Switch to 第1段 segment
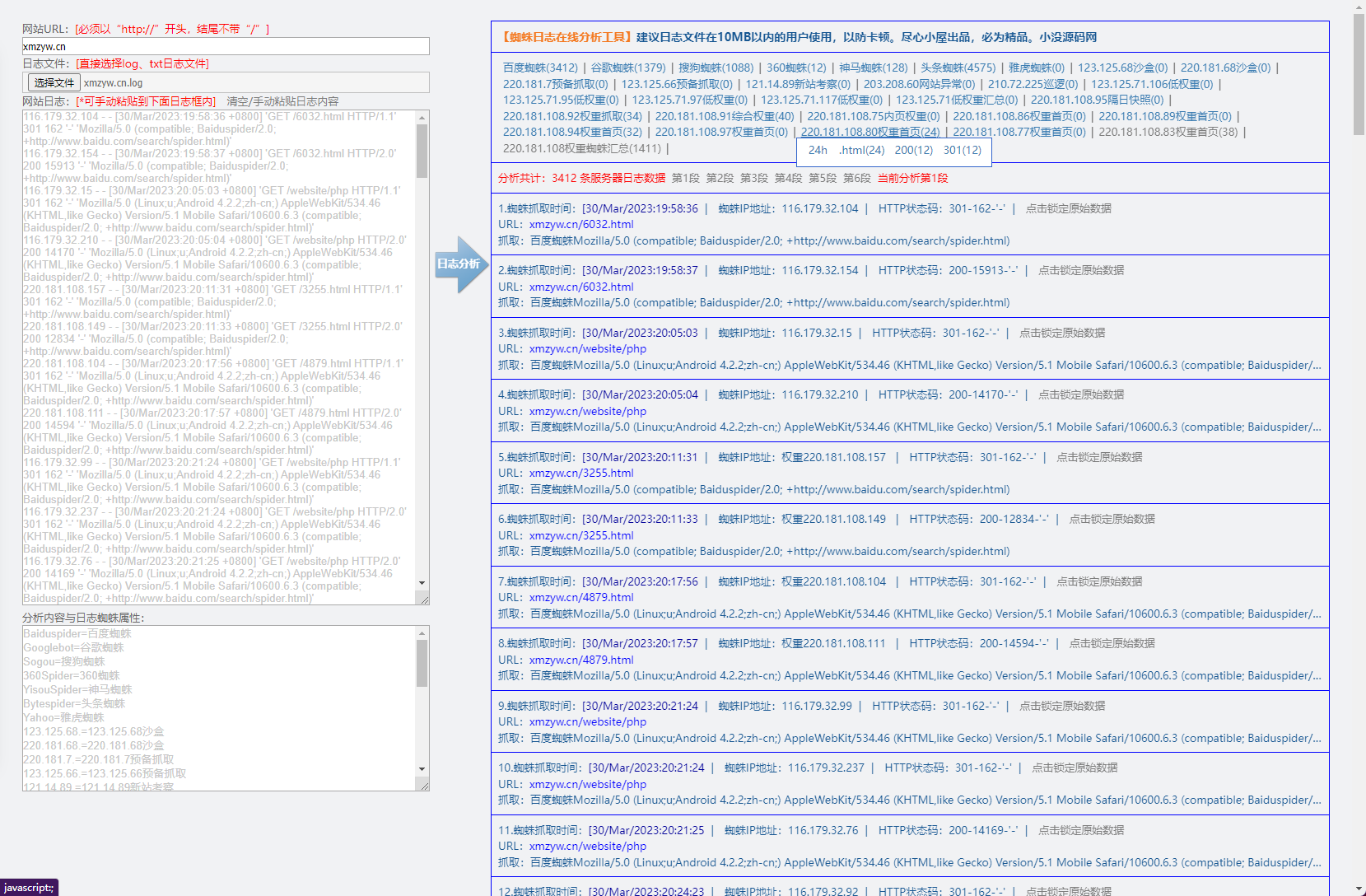The image size is (1366, 896). pos(686,178)
